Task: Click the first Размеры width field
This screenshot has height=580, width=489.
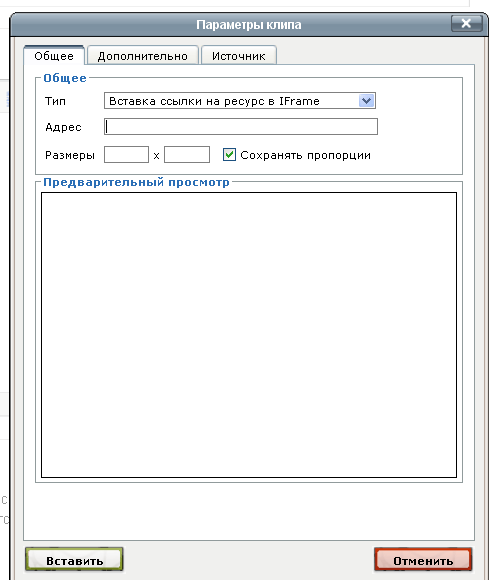Action: click(x=127, y=155)
